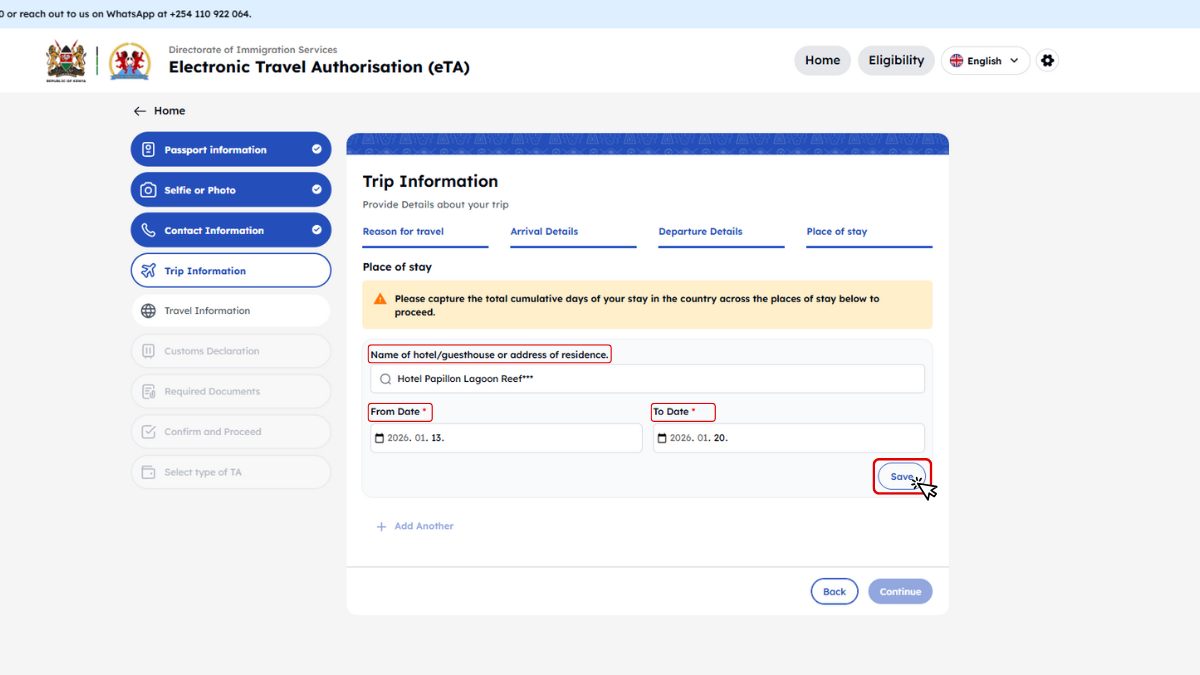The height and width of the screenshot is (675, 1200).
Task: Switch to the Departure Details tab
Action: point(700,231)
